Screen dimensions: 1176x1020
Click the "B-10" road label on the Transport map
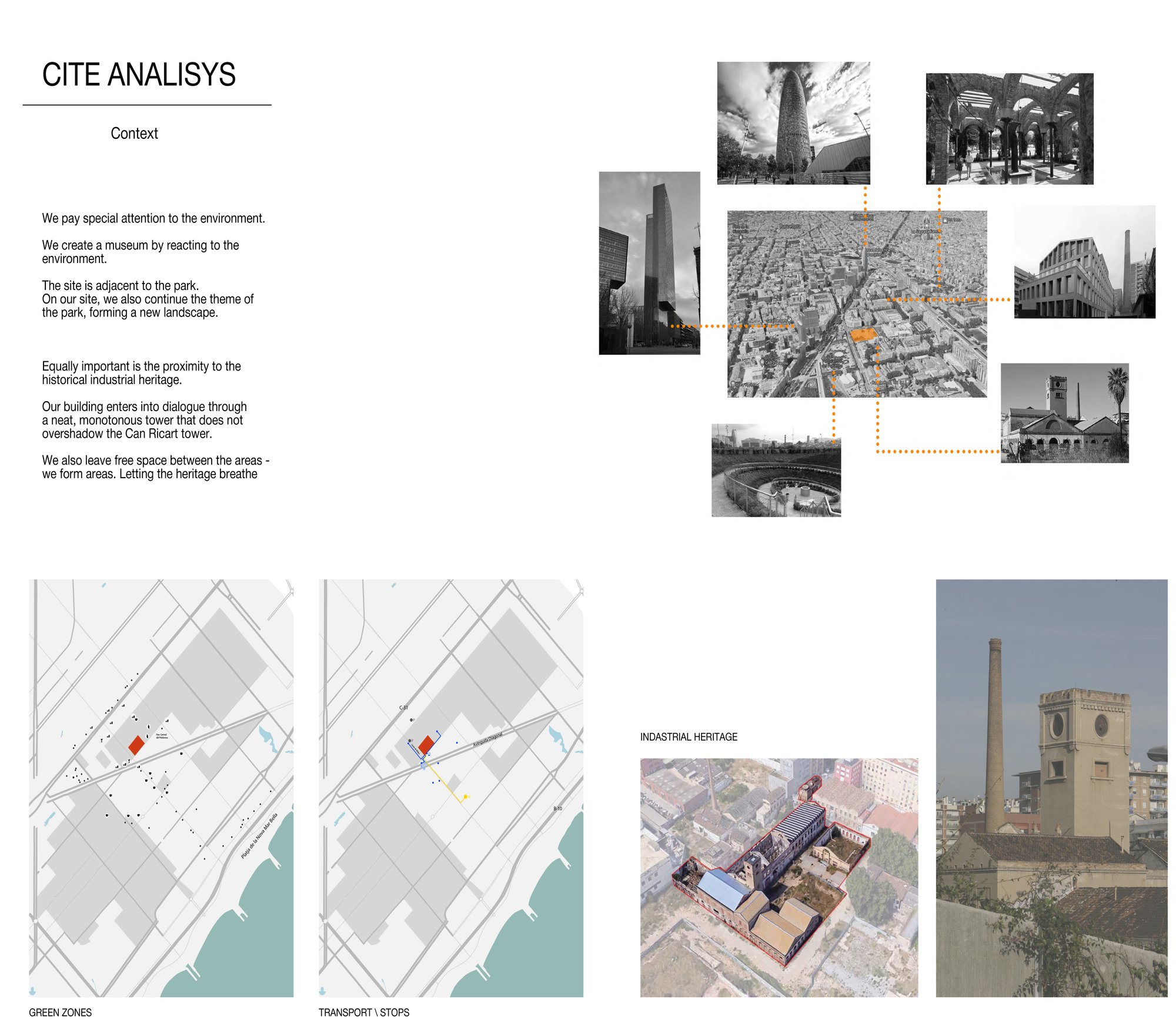(x=558, y=808)
